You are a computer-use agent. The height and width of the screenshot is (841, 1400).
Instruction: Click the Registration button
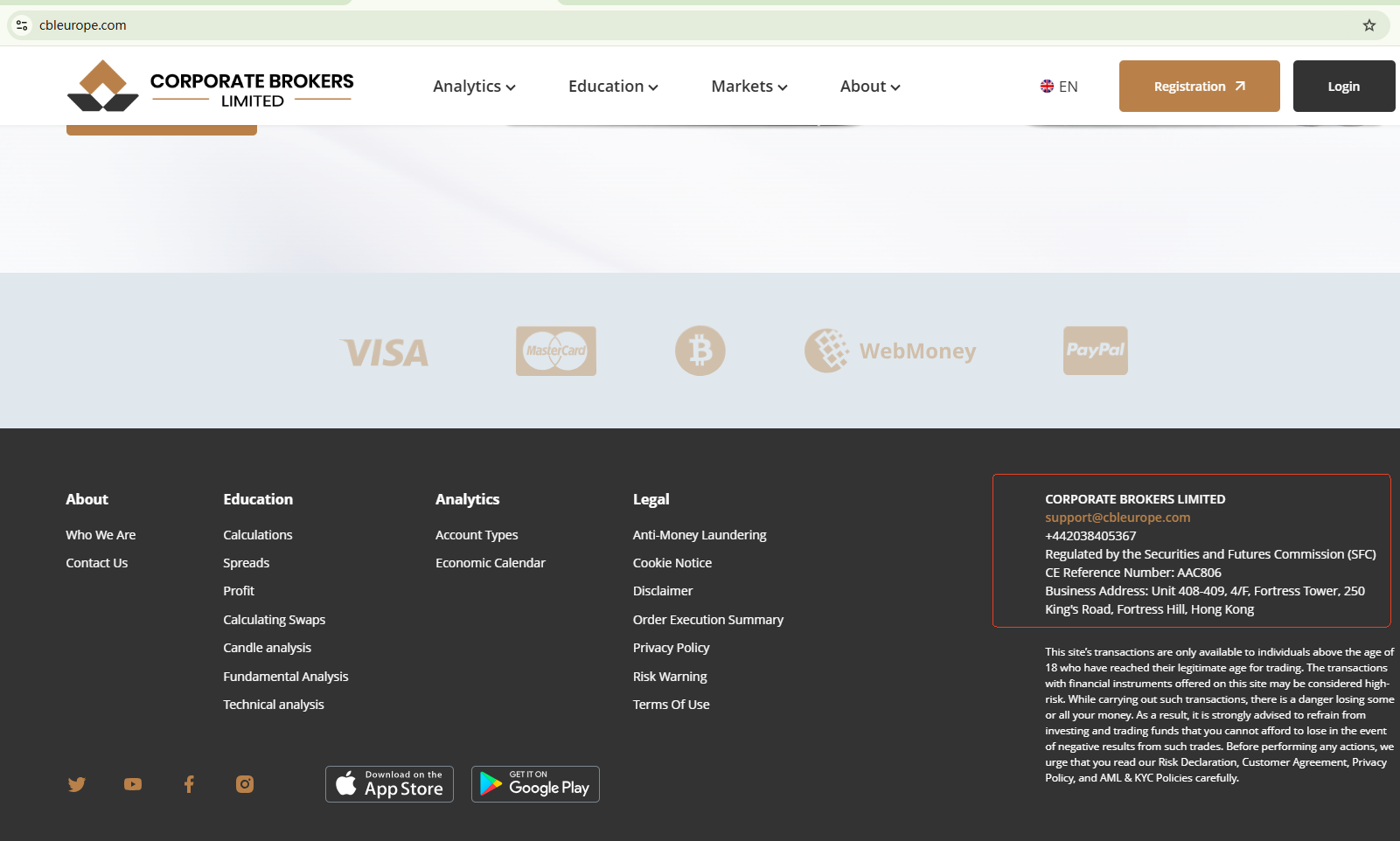1200,86
